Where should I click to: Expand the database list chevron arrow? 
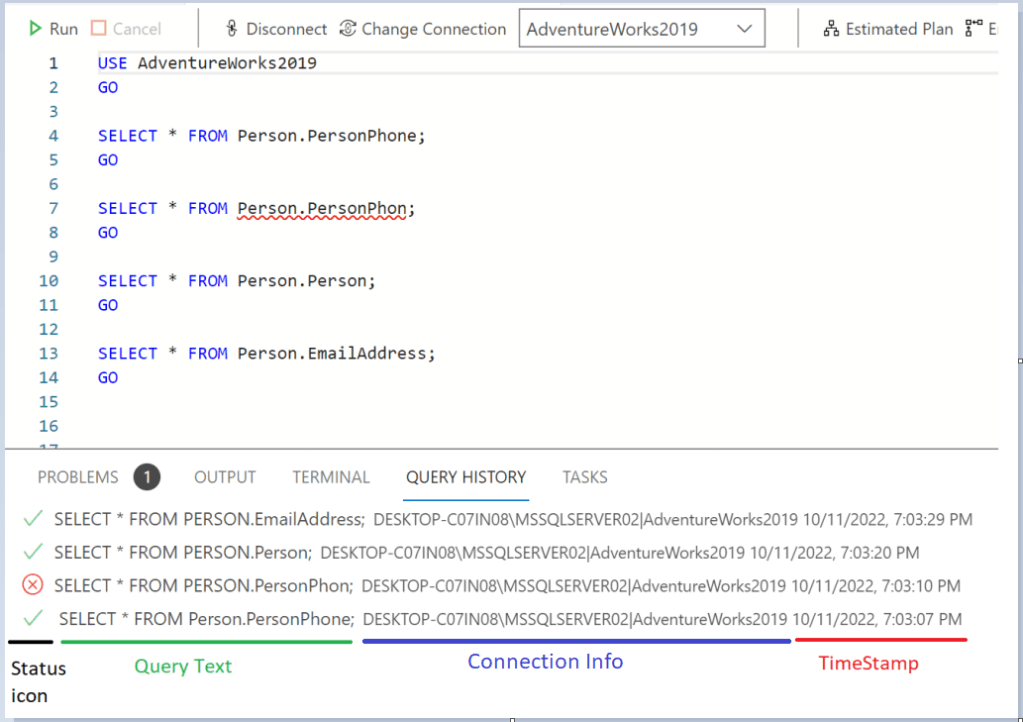point(744,29)
